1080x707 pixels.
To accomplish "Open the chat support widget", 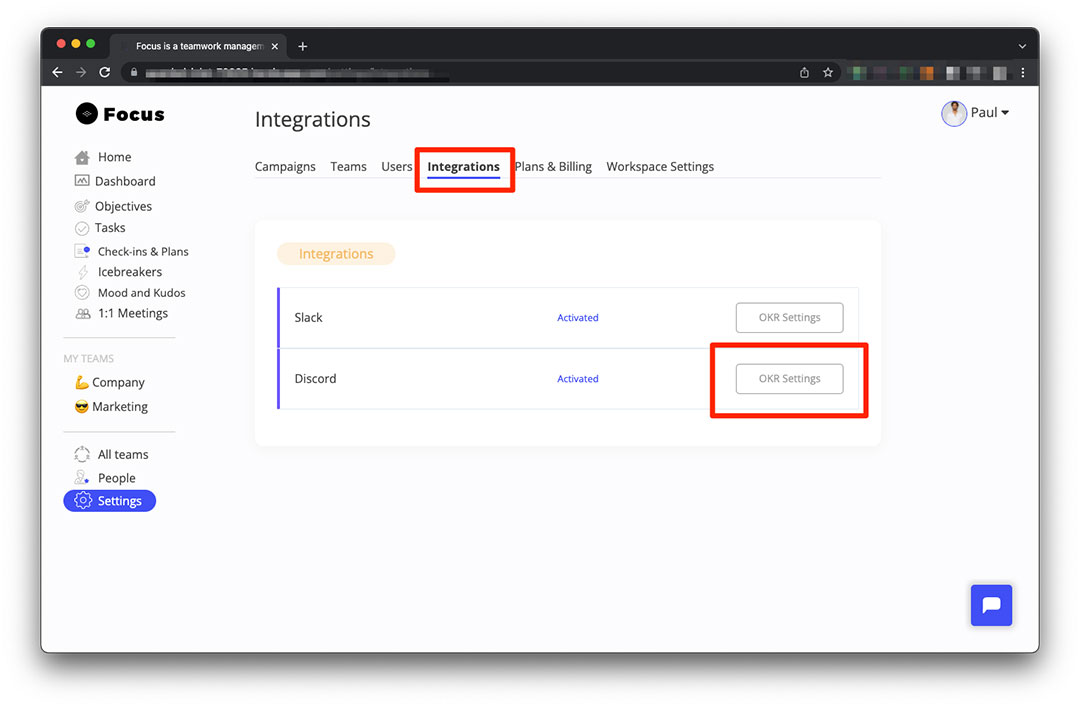I will click(x=991, y=605).
